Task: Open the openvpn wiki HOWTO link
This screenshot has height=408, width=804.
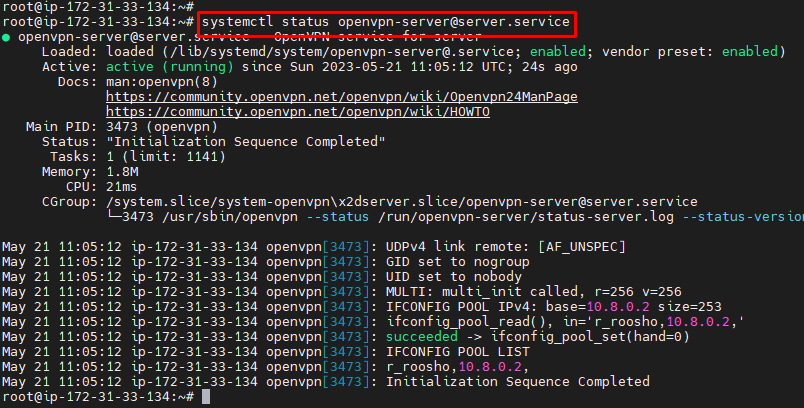Action: (298, 111)
